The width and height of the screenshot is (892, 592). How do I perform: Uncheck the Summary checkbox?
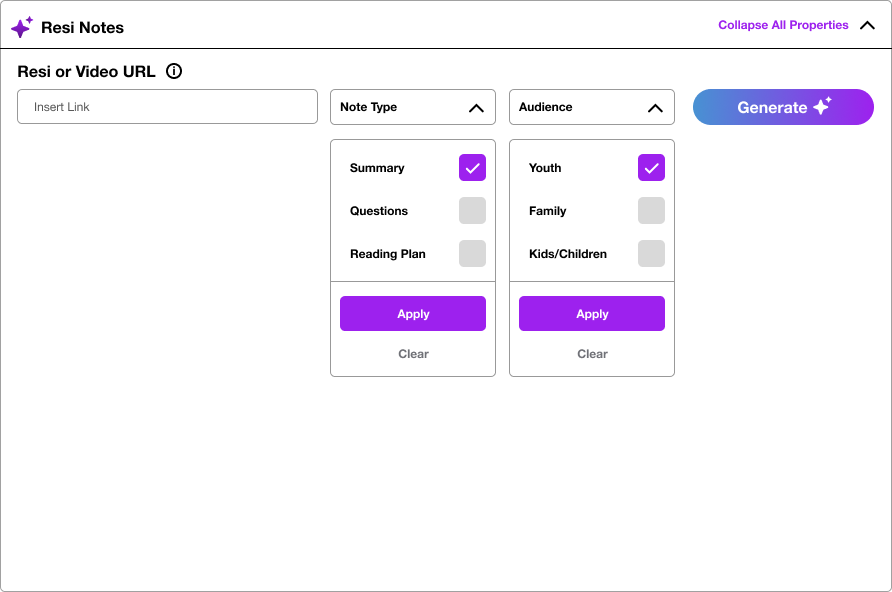point(472,168)
